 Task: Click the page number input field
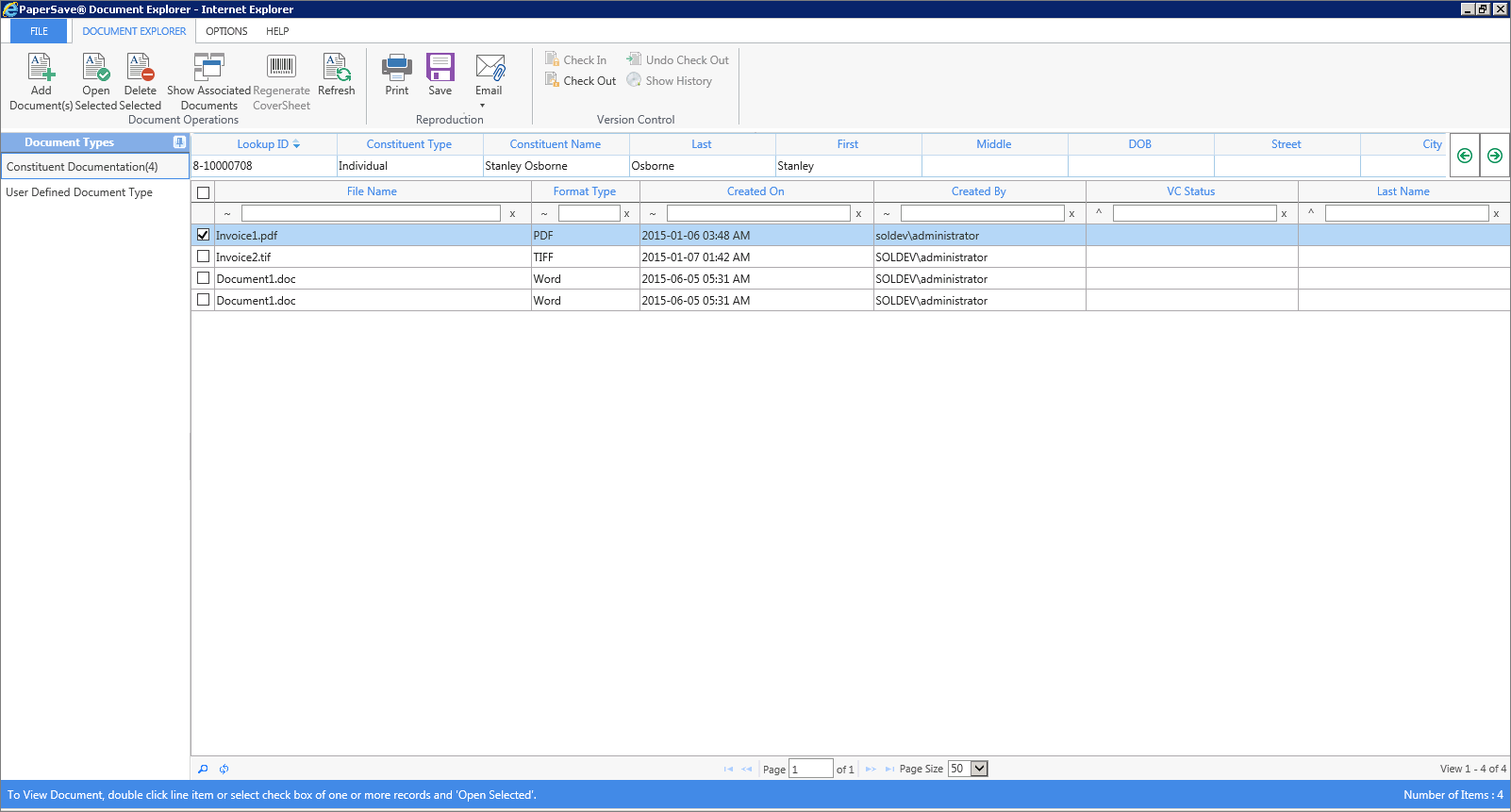pyautogui.click(x=811, y=769)
